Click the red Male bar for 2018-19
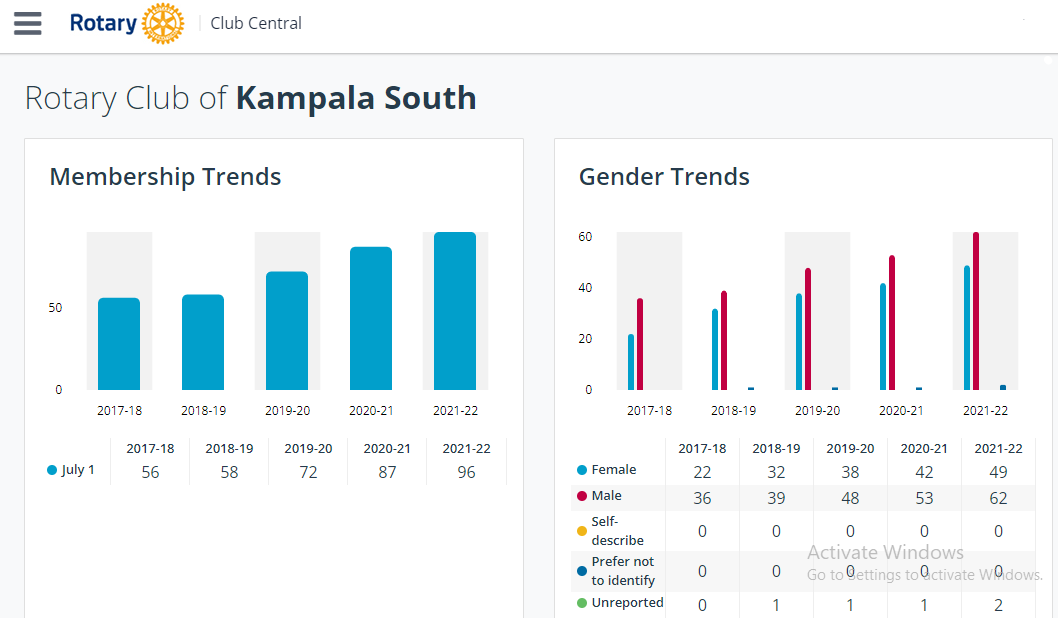The image size is (1061, 618). (724, 340)
